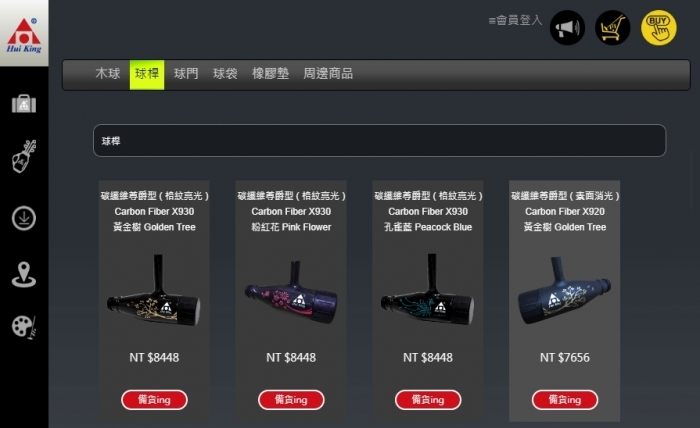Open Peacock Blue mallet product image
This screenshot has height=428, width=700.
coord(428,290)
